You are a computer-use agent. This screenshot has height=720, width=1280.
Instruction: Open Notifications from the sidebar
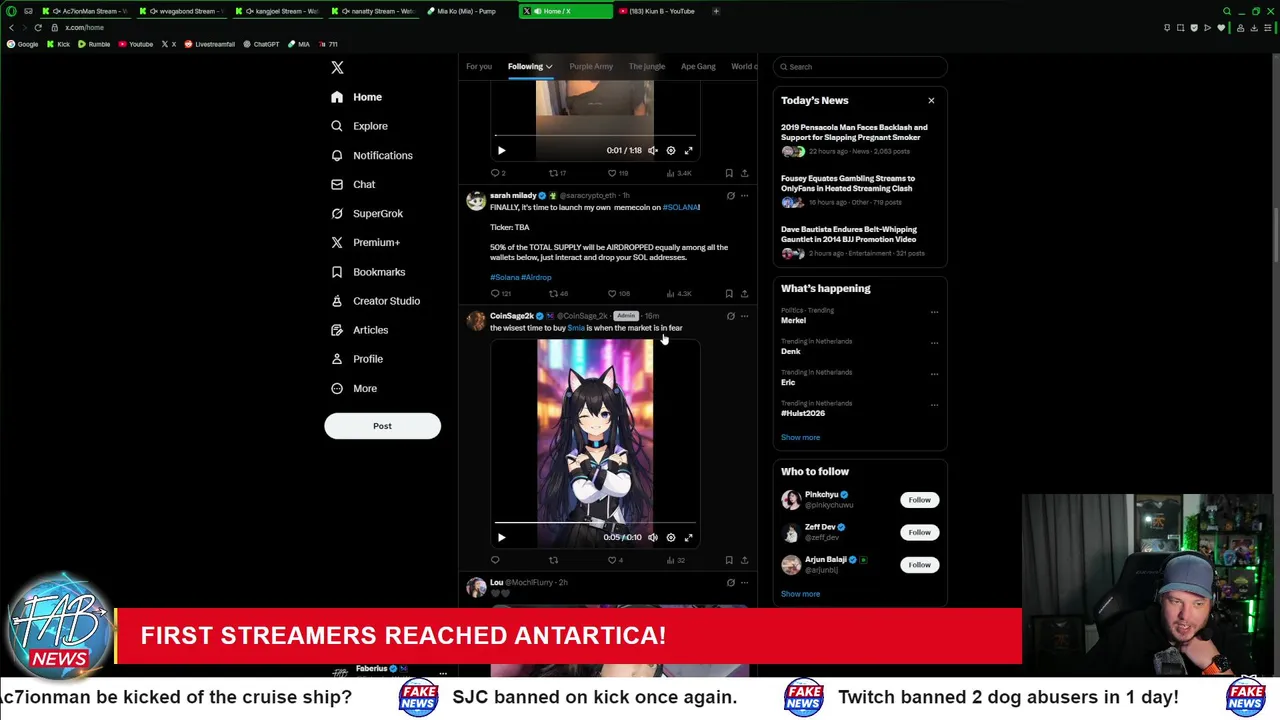pyautogui.click(x=371, y=155)
